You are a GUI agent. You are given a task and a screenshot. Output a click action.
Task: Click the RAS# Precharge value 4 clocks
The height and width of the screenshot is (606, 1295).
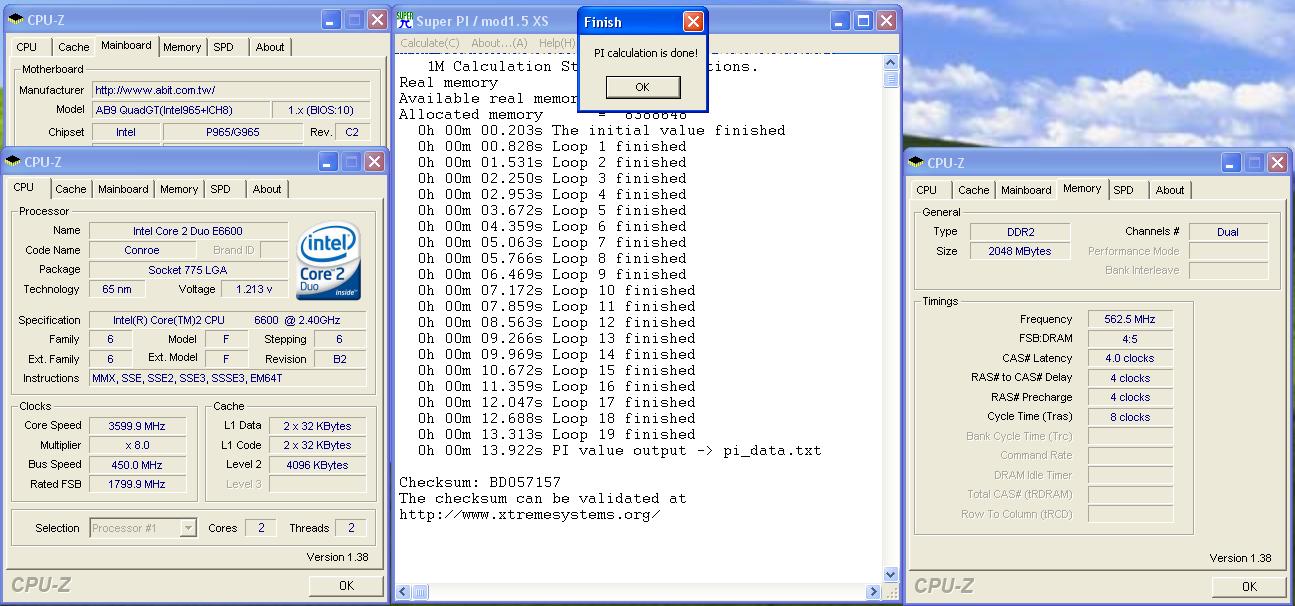tap(1131, 397)
